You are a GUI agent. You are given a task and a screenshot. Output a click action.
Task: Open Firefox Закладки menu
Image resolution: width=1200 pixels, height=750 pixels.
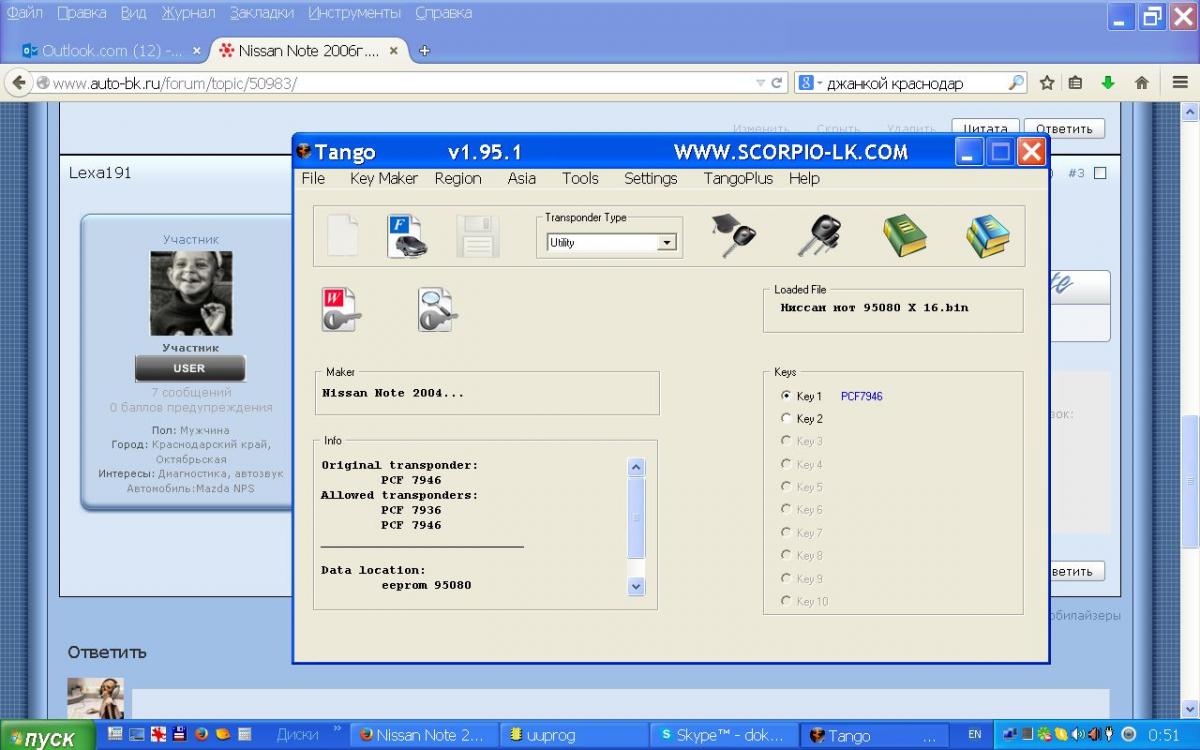[x=262, y=13]
